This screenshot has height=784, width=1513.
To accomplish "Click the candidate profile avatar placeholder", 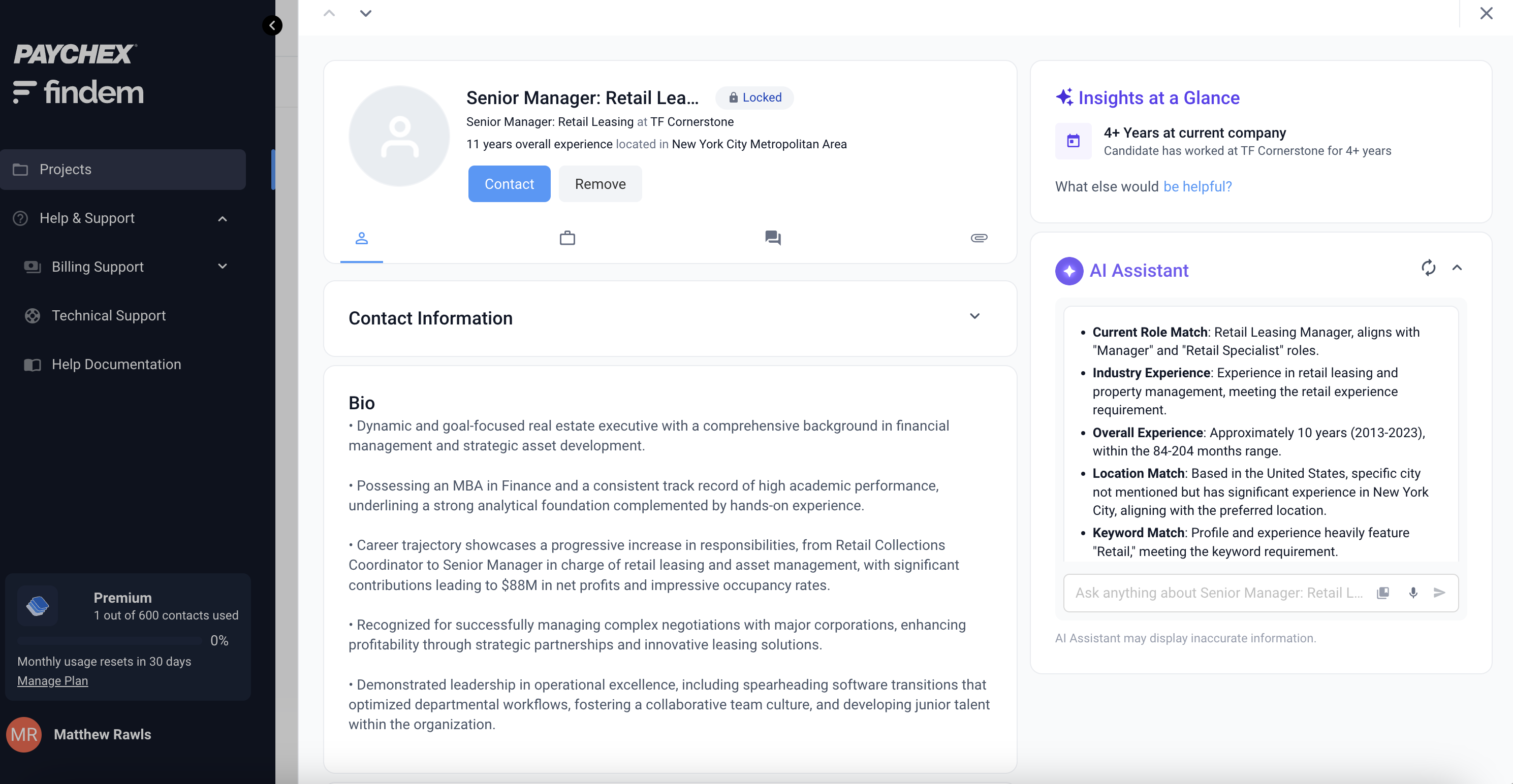I will (399, 136).
